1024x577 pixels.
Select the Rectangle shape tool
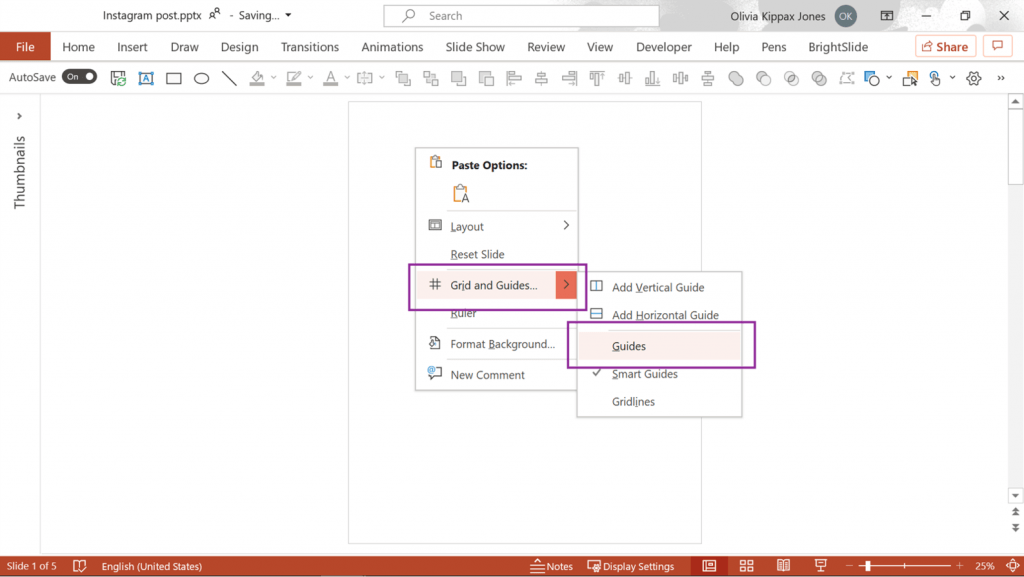[x=174, y=78]
